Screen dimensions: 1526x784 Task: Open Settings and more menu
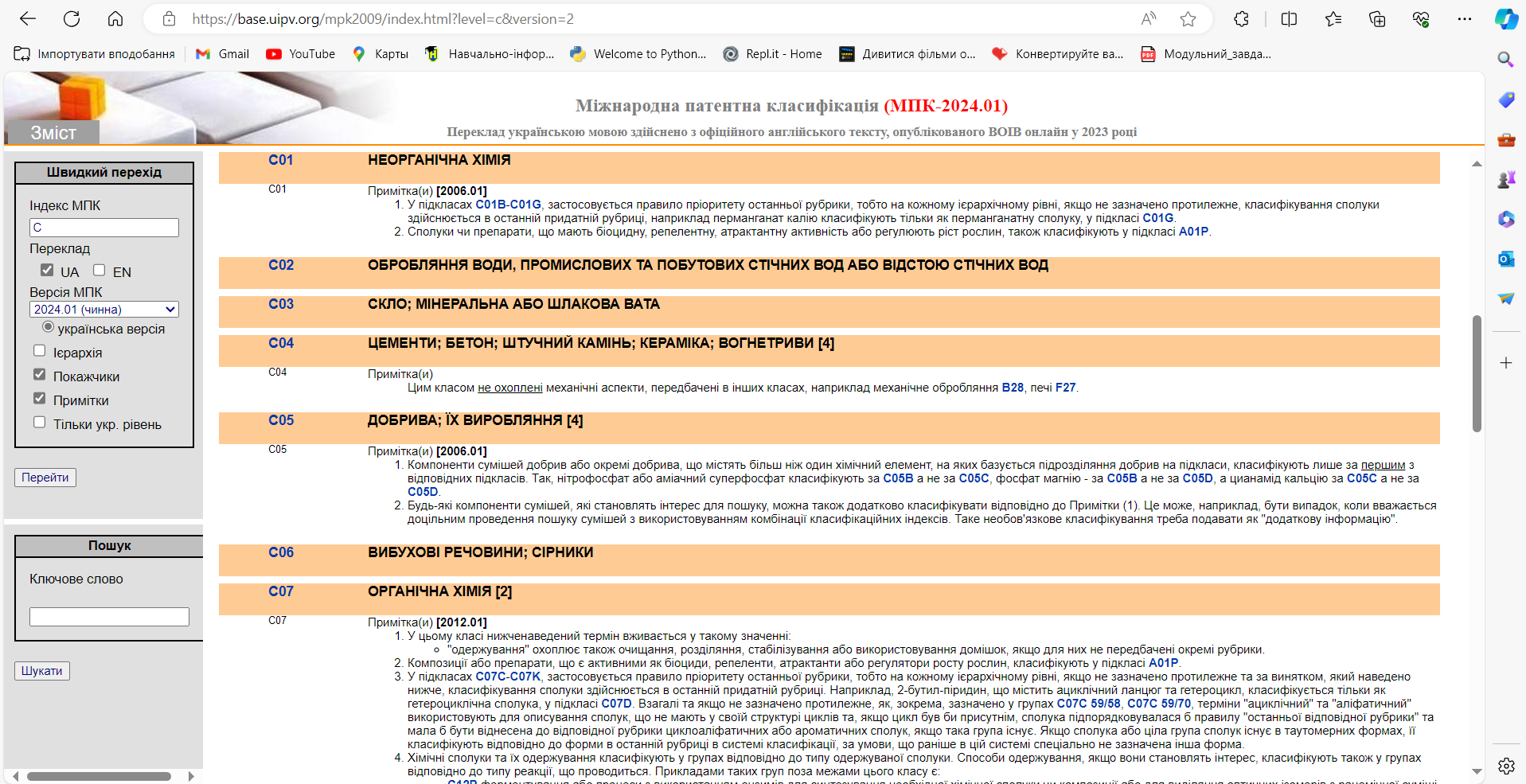click(x=1465, y=19)
